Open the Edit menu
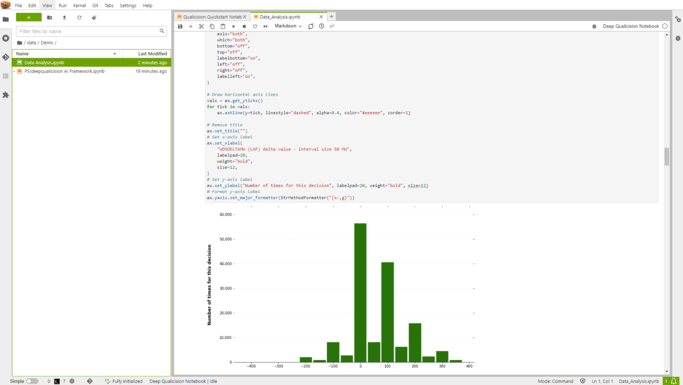The width and height of the screenshot is (683, 385). 32,6
